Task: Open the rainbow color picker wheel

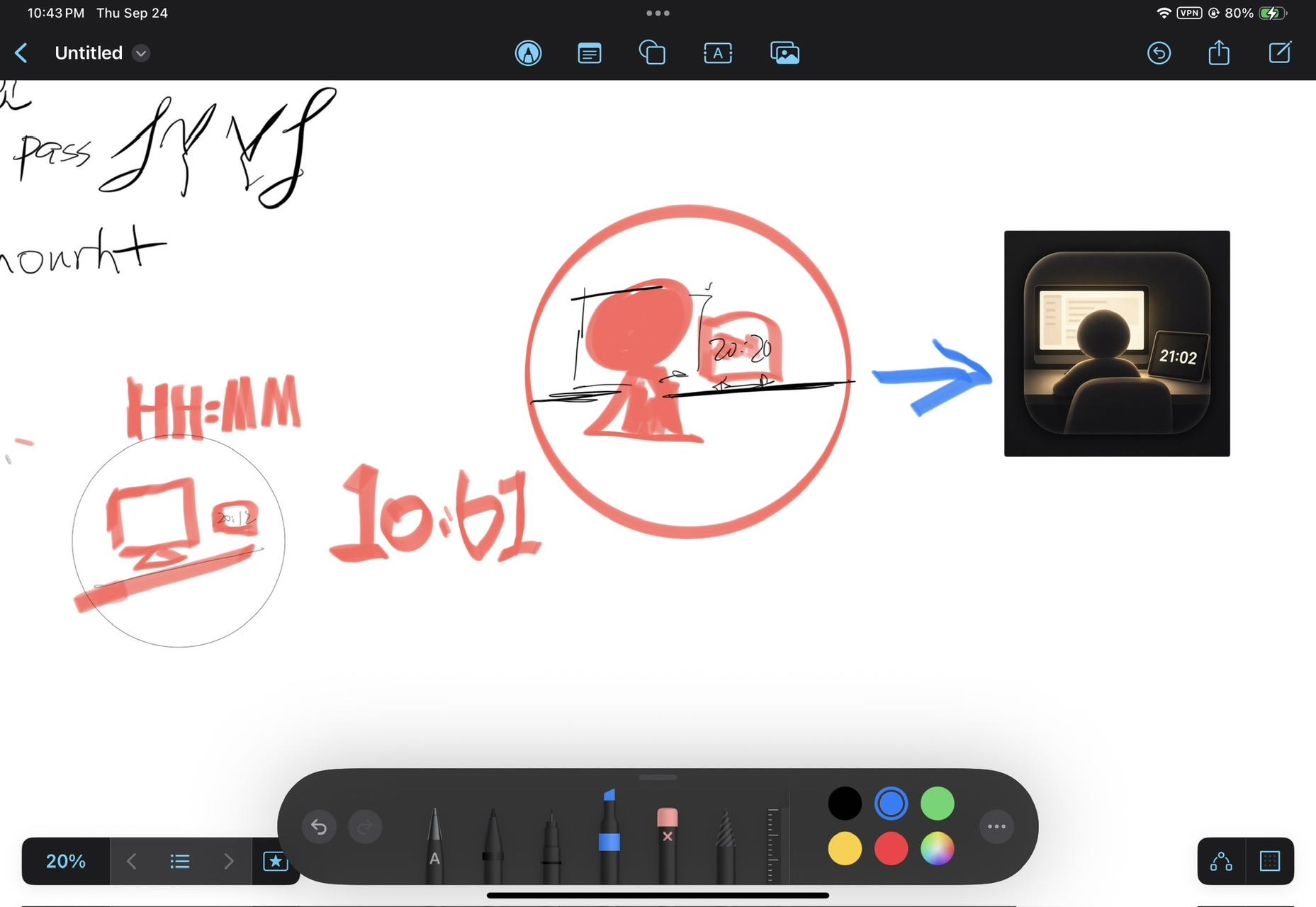Action: point(937,848)
